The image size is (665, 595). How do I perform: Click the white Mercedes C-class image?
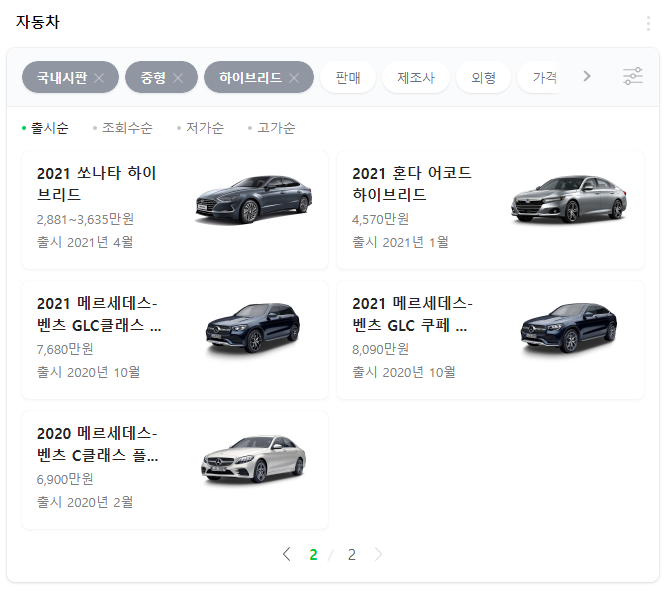point(253,459)
